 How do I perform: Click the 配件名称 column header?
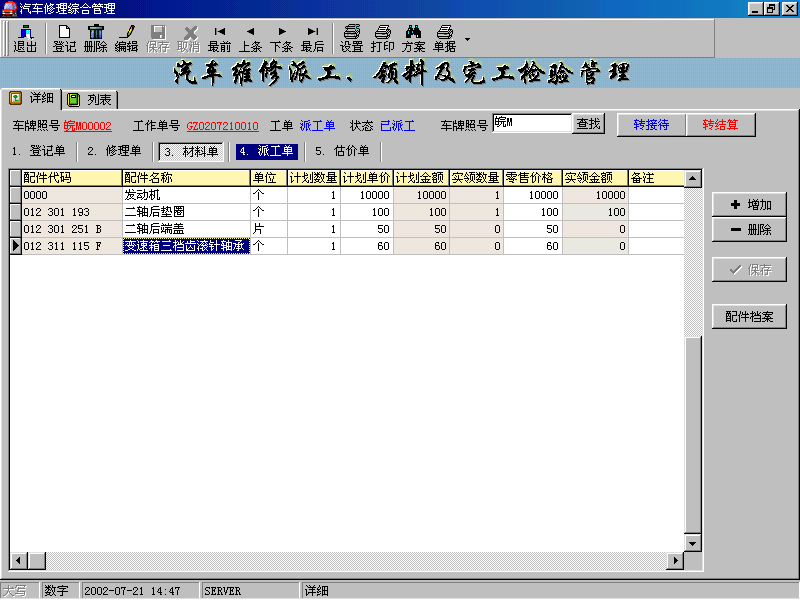[x=186, y=178]
